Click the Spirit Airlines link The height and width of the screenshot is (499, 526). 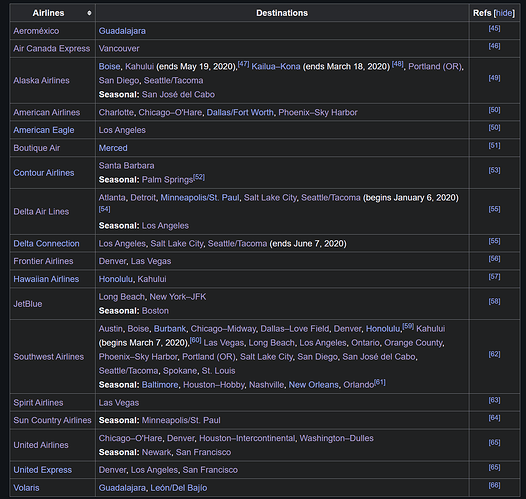[x=38, y=403]
